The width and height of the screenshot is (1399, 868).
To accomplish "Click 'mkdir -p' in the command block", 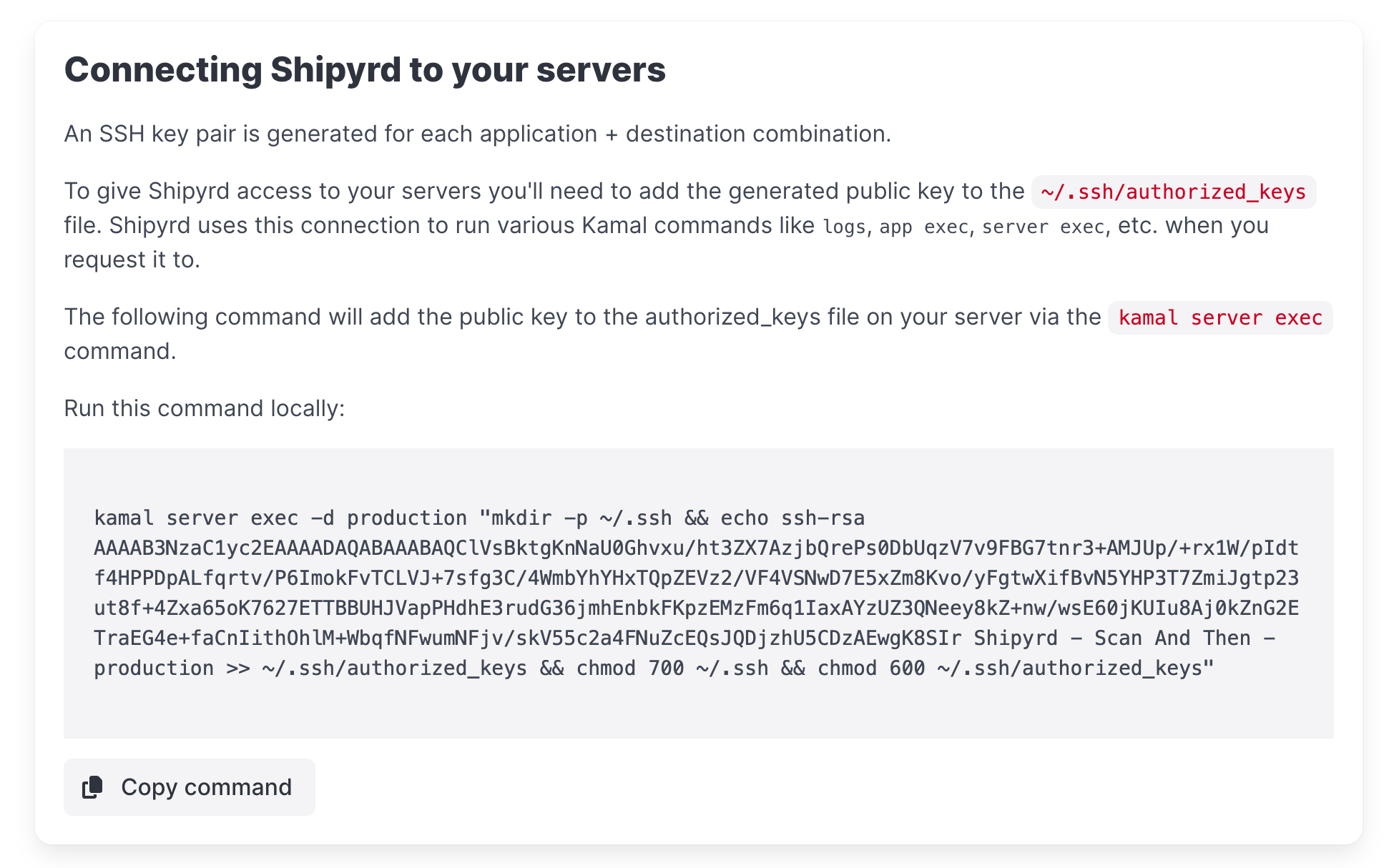I will click(539, 518).
